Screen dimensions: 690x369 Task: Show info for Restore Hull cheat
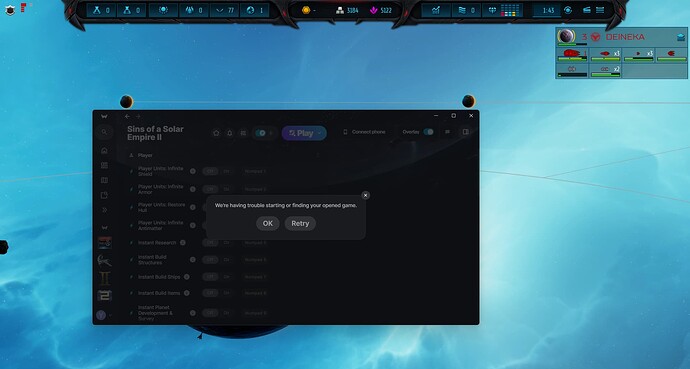193,207
